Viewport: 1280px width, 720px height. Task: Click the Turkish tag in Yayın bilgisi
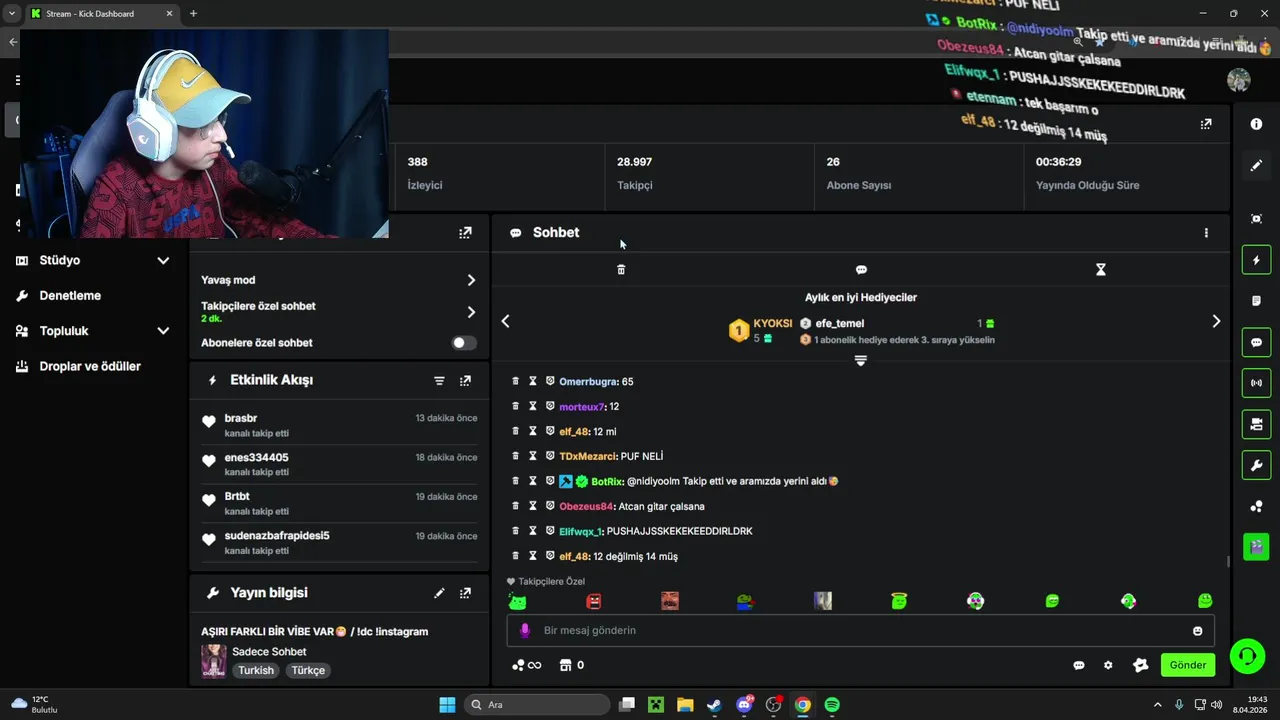tap(256, 671)
